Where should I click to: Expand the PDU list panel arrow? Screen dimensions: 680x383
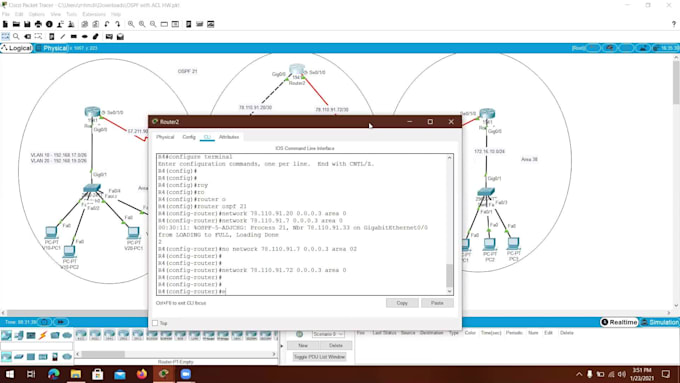[x=282, y=346]
